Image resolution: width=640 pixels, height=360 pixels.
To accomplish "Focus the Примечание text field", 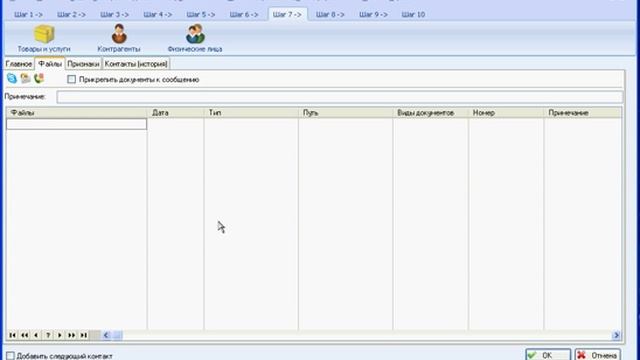I will coord(340,97).
